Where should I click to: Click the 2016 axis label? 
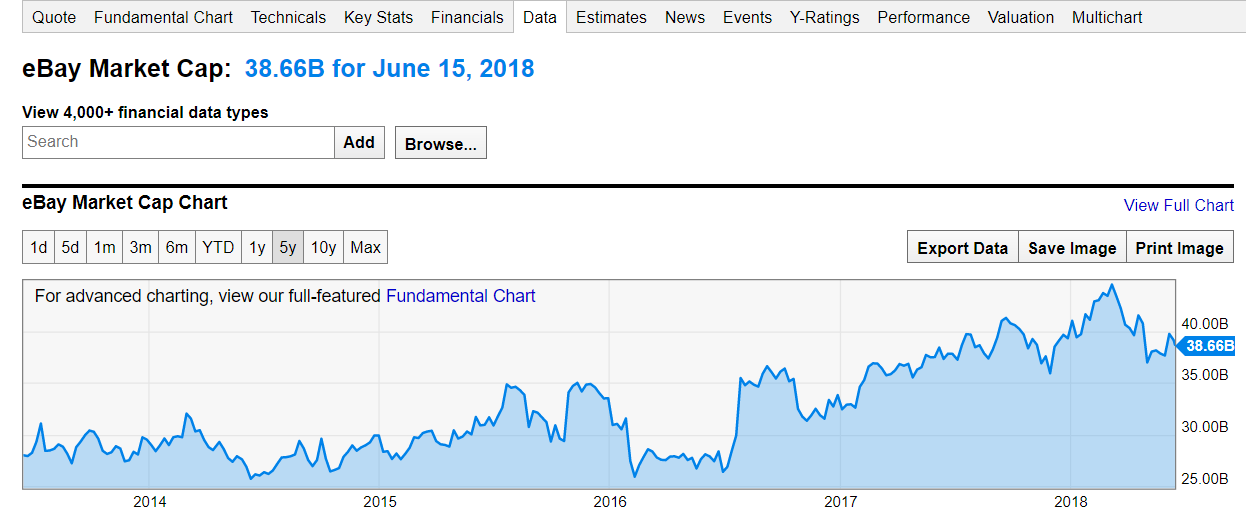610,501
